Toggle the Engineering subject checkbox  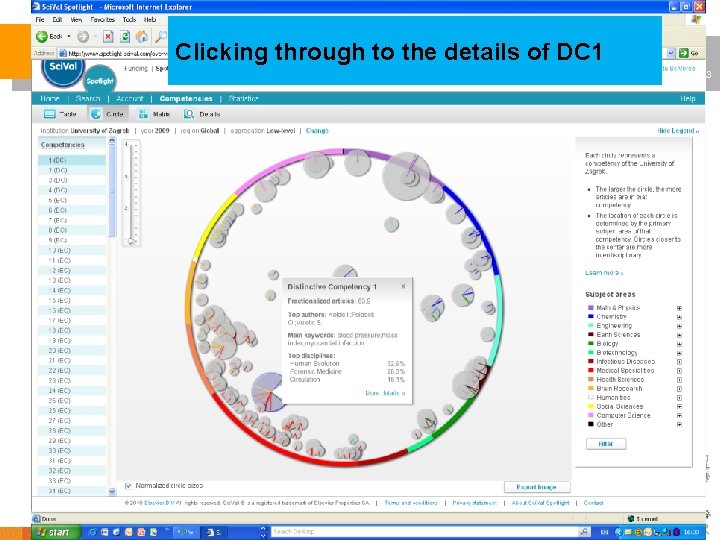679,326
